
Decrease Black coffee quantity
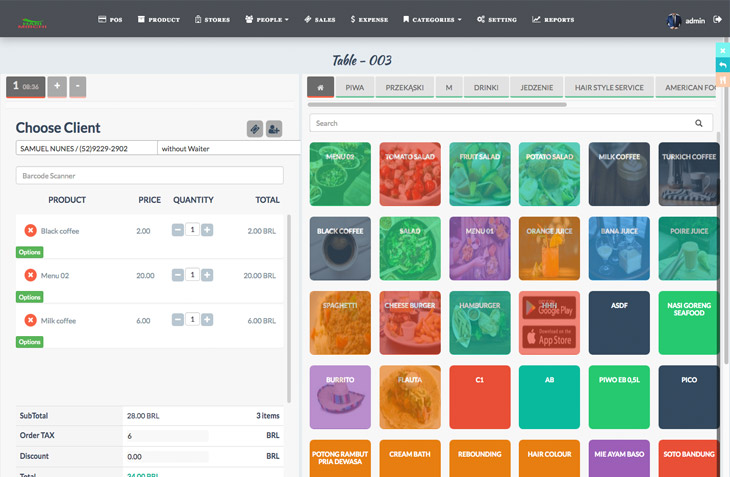pos(178,230)
